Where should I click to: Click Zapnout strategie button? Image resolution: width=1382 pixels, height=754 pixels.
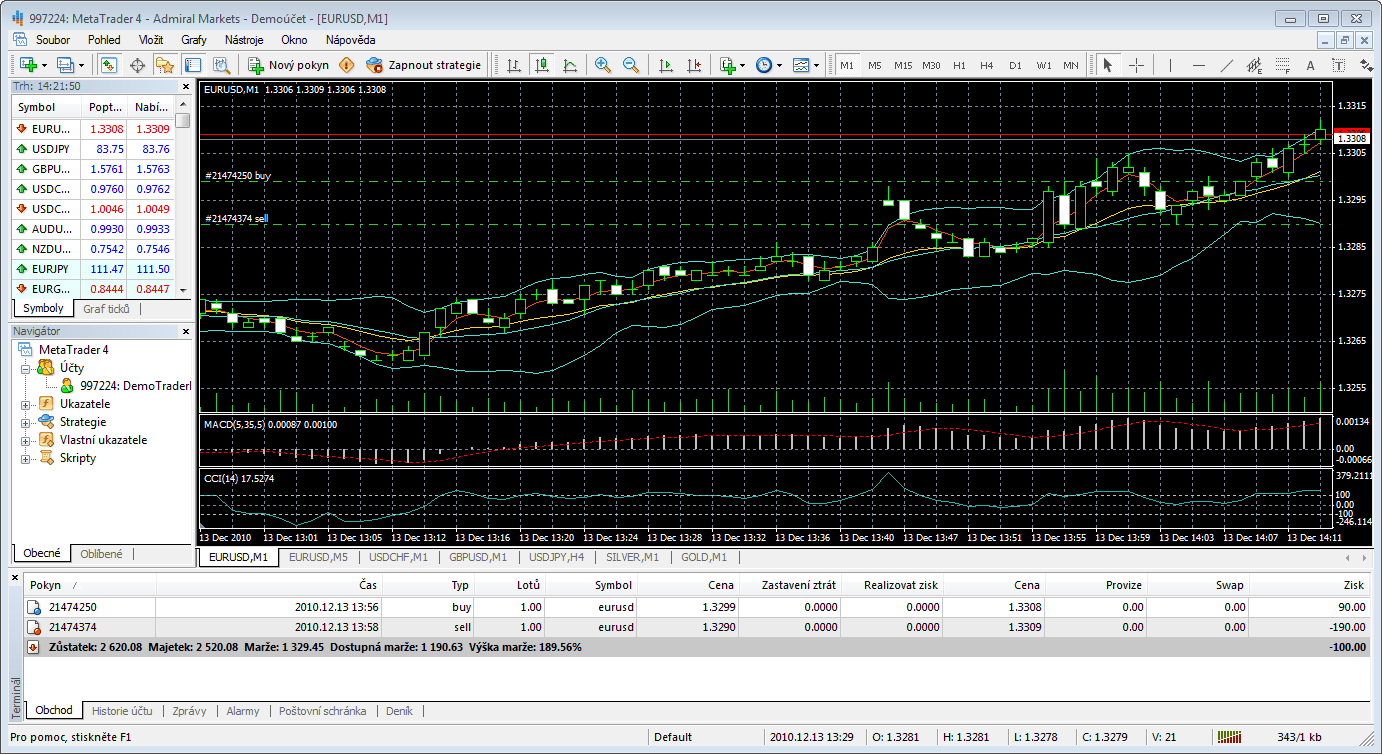pyautogui.click(x=424, y=65)
